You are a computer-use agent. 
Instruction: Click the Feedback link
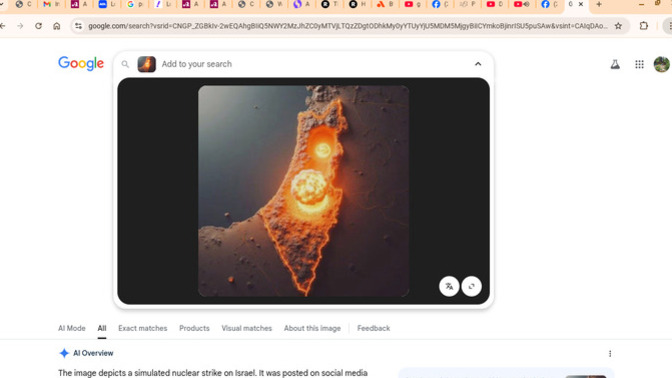pyautogui.click(x=373, y=328)
